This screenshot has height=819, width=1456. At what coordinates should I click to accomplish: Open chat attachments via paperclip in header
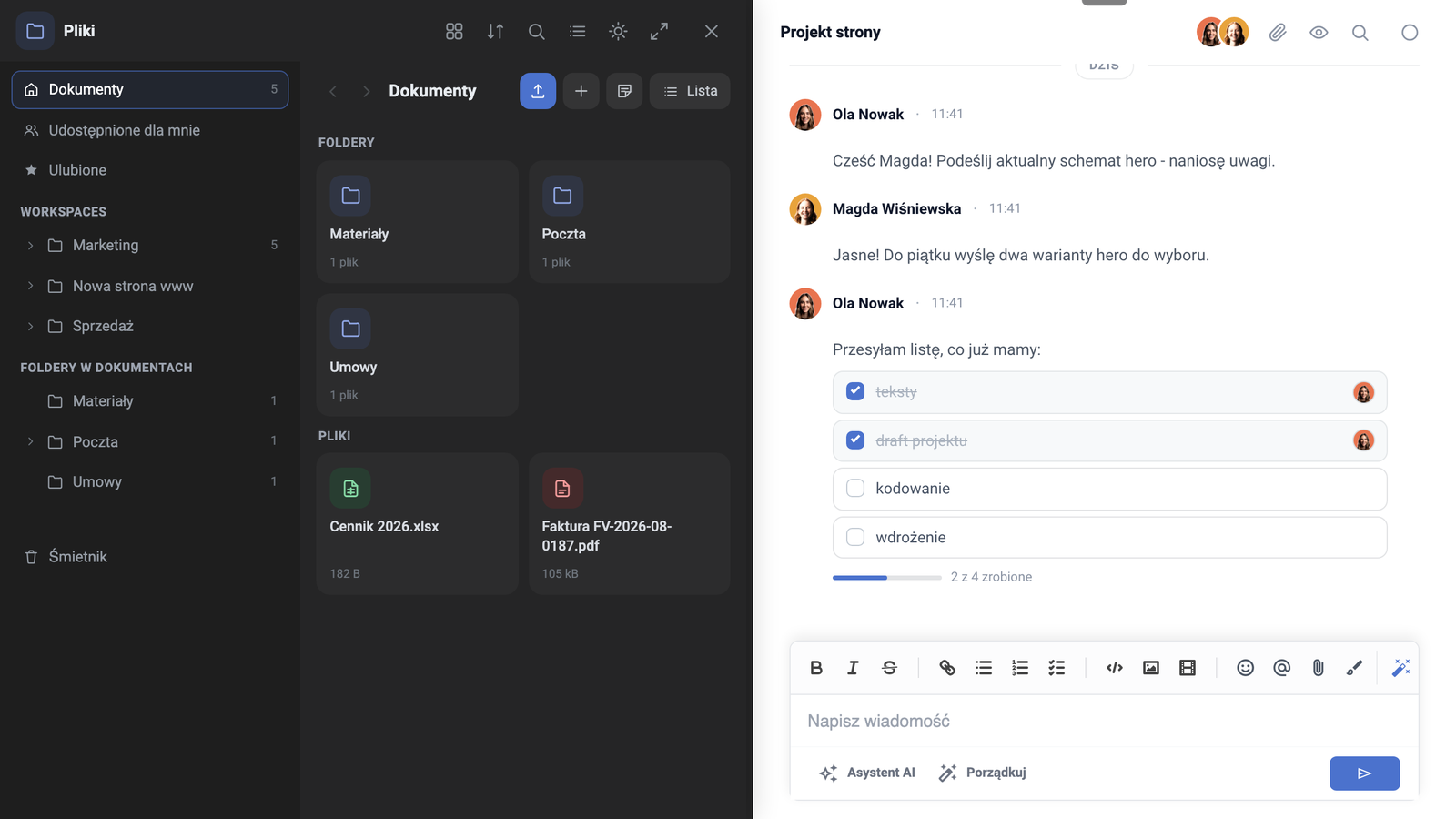tap(1279, 33)
